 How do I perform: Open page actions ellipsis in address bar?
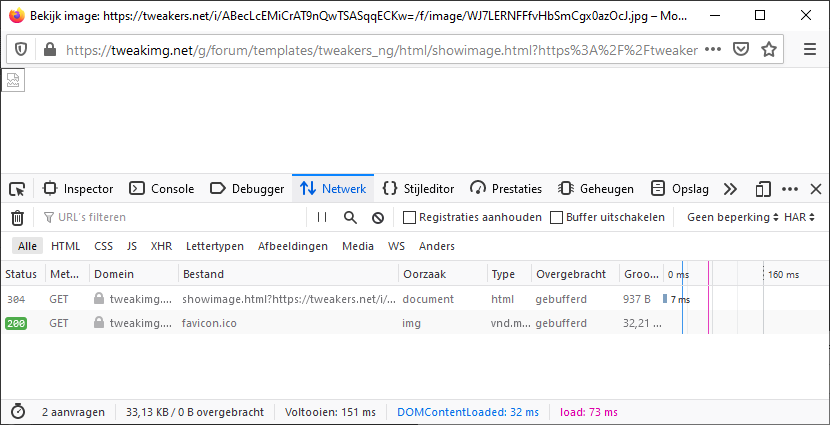[x=713, y=50]
